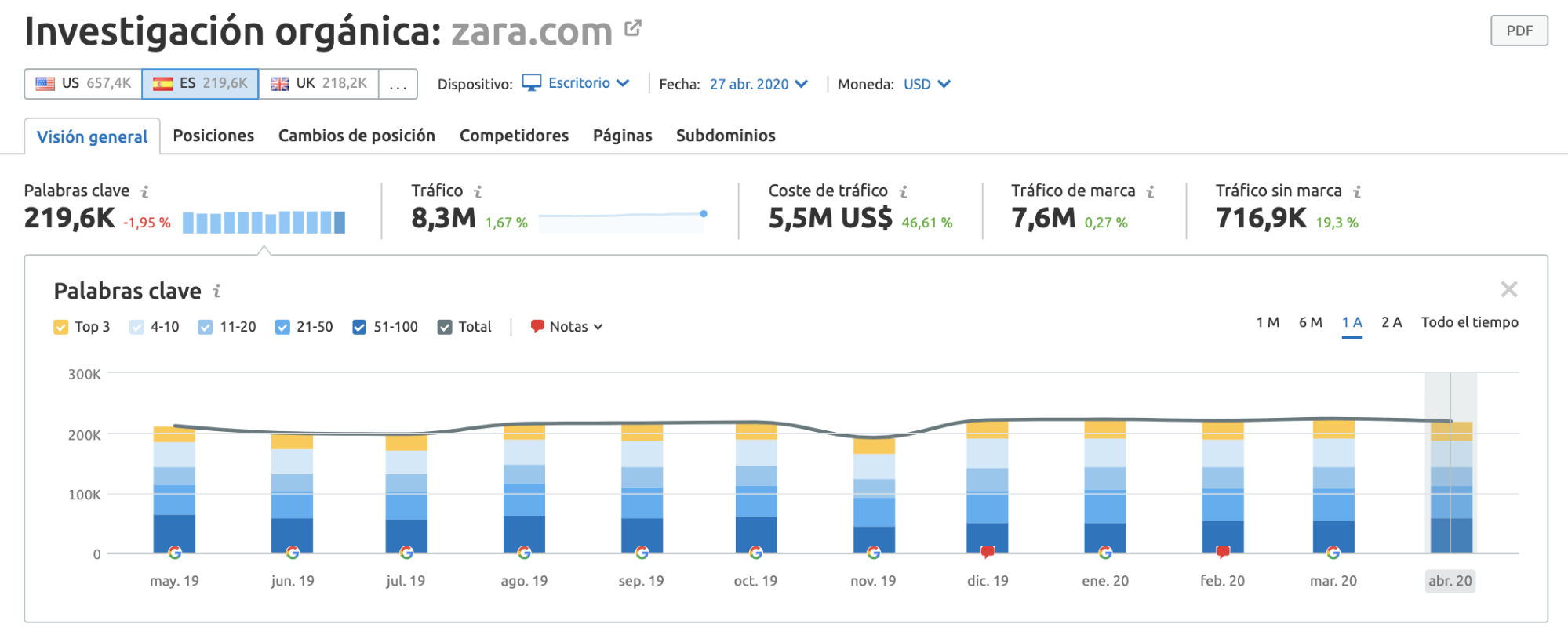Switch to the Competidores tab
Viewport: 1568px width, 635px height.
[514, 136]
